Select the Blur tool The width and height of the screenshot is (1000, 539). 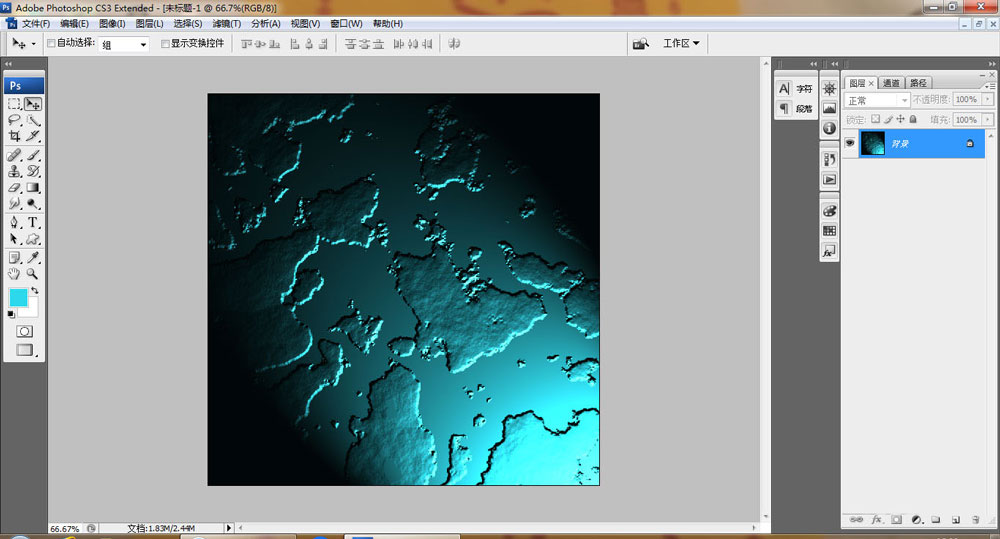point(15,203)
